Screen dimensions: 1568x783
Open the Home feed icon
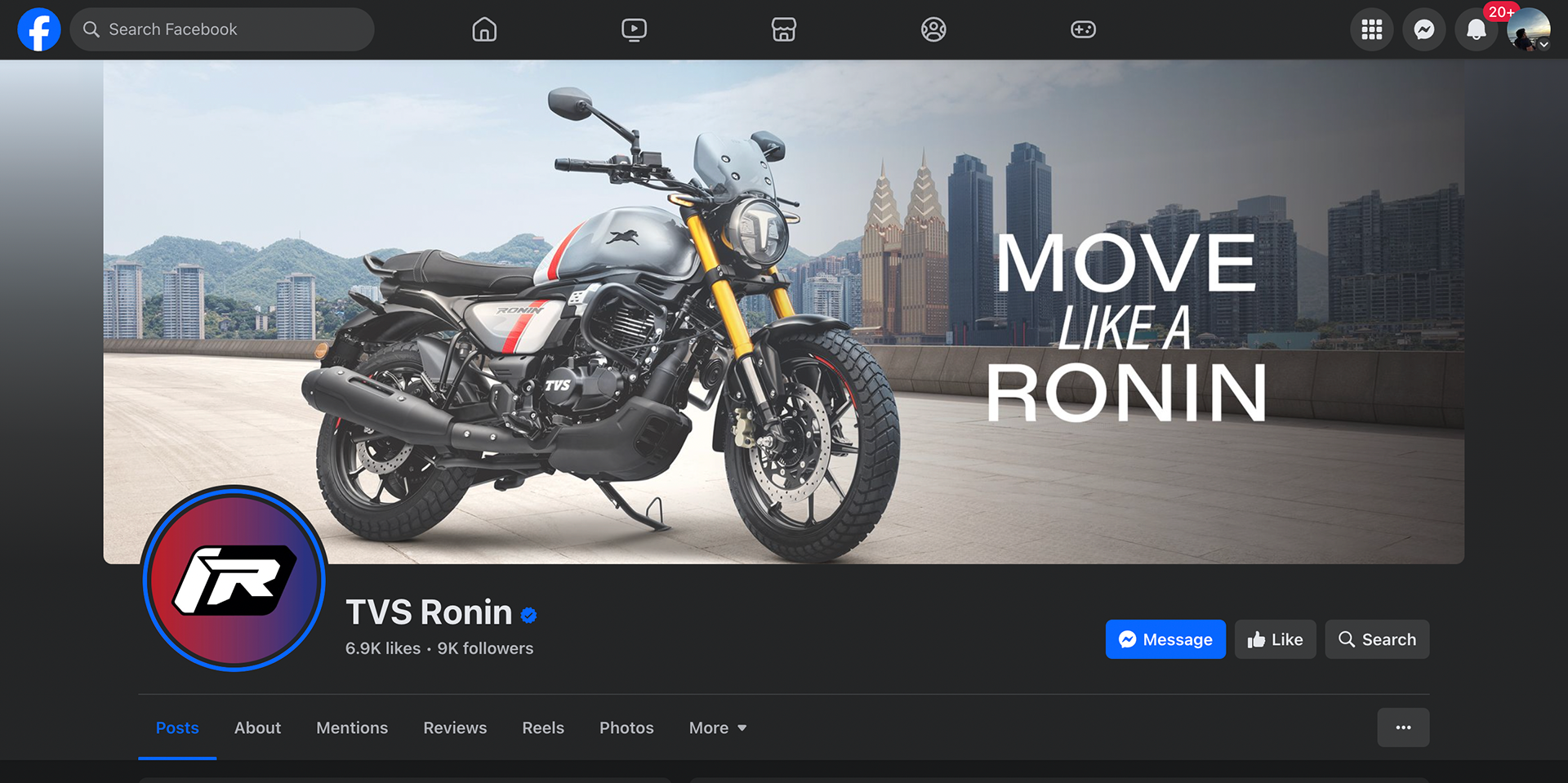(x=484, y=29)
